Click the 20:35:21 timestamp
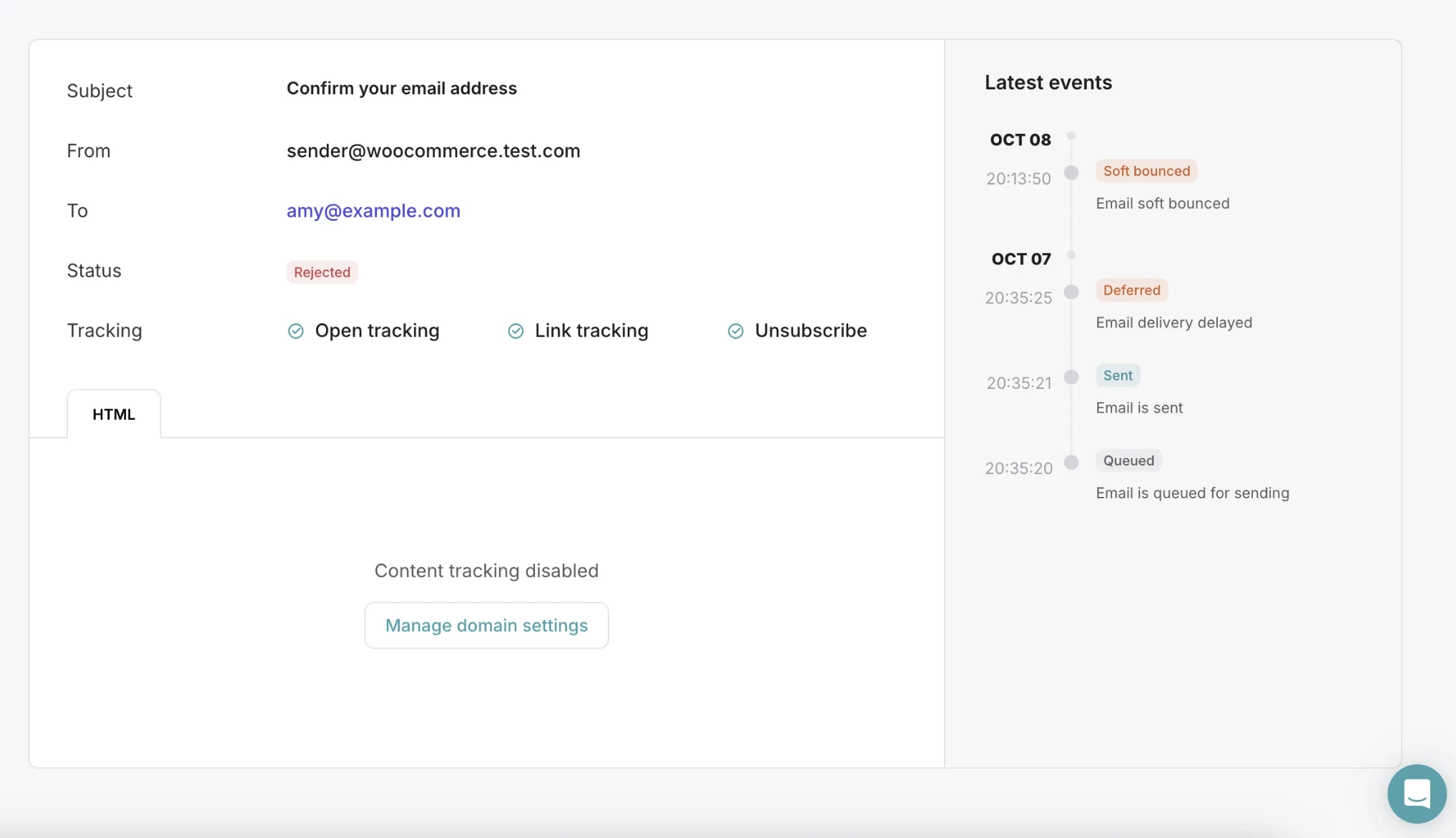 coord(1019,383)
